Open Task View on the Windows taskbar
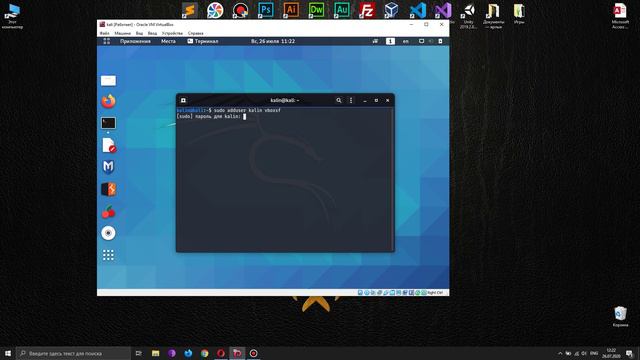The width and height of the screenshot is (640, 360). (139, 353)
